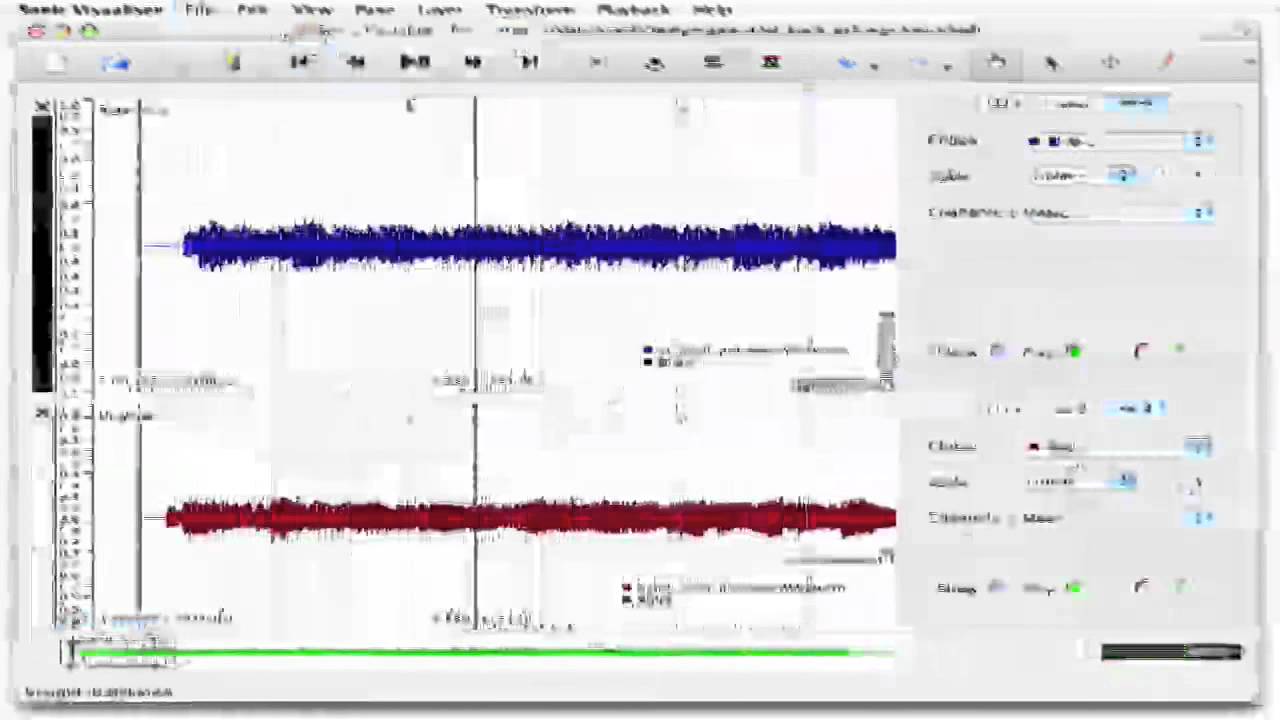Select the Select arrow tool
The height and width of the screenshot is (720, 1280).
pyautogui.click(x=1053, y=62)
